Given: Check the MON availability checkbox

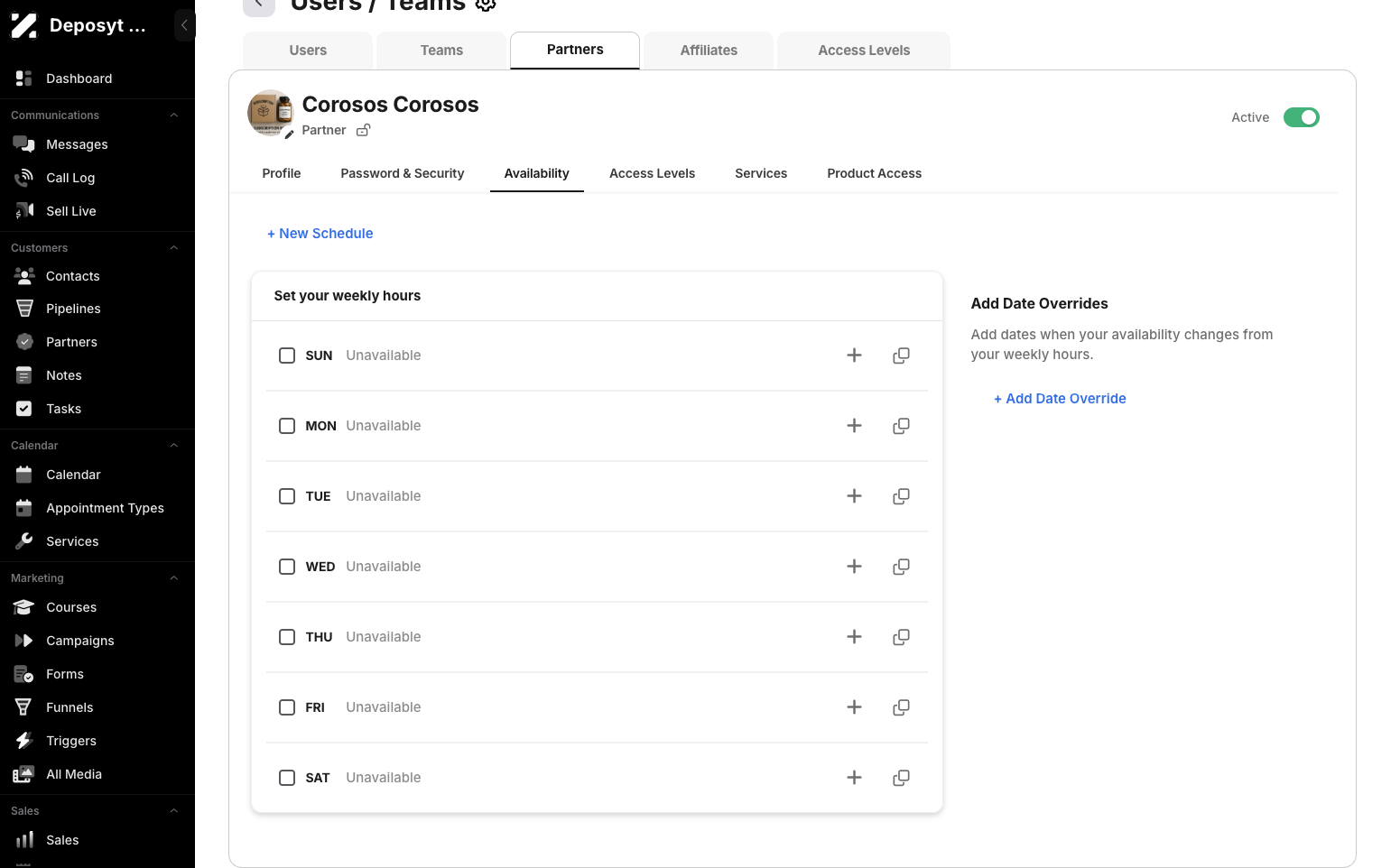Looking at the screenshot, I should tap(287, 426).
